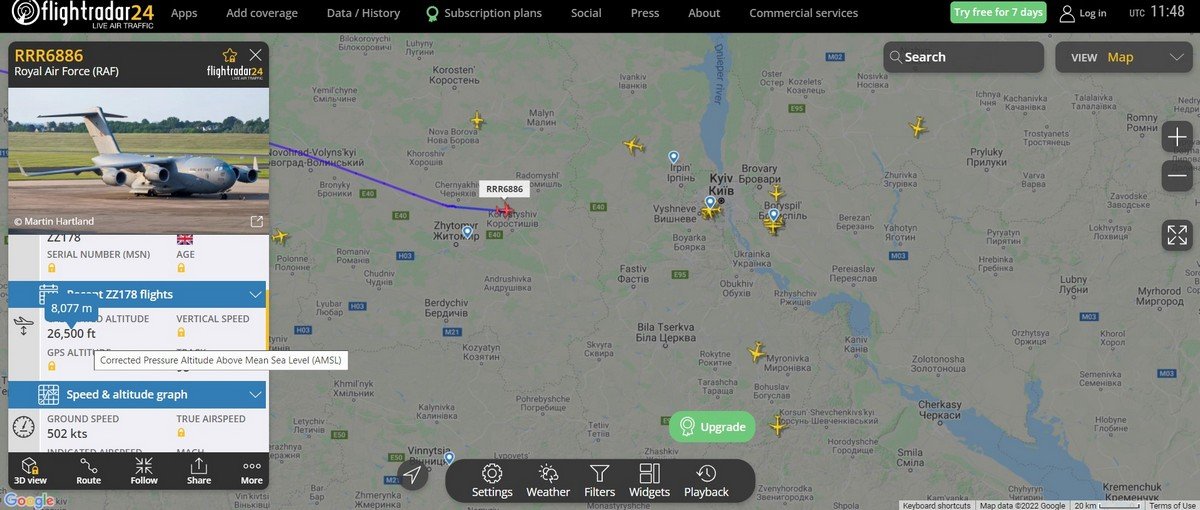Screen dimensions: 1200x510
Task: Open the Subscription plans menu item
Action: tap(484, 13)
